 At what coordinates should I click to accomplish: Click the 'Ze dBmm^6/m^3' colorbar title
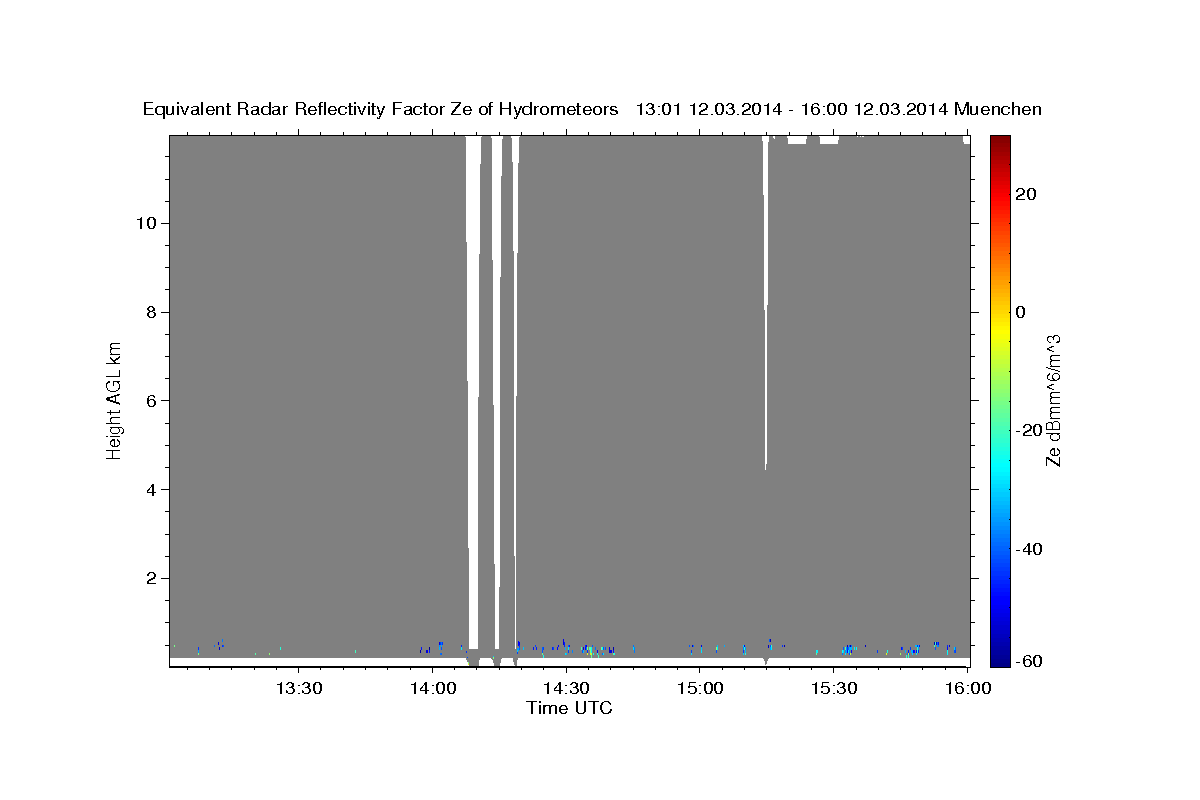point(1053,400)
